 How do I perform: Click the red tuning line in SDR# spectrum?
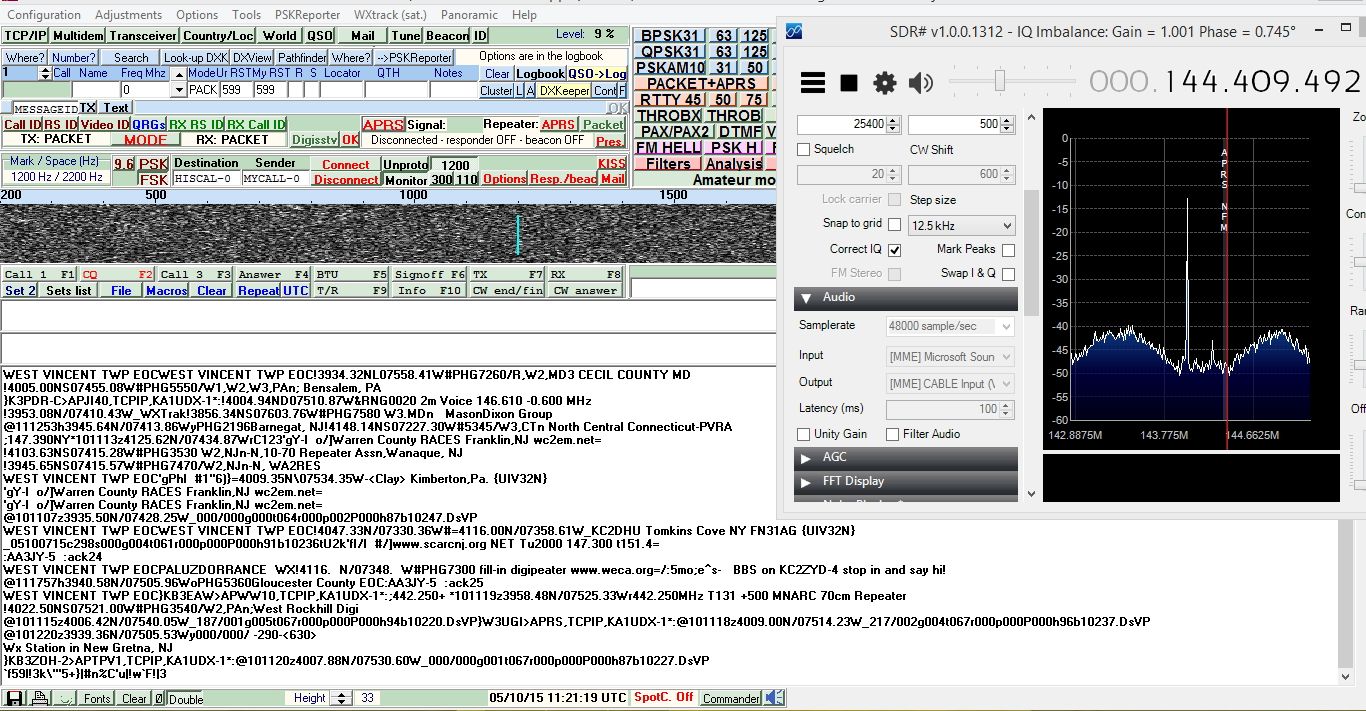[x=1226, y=280]
